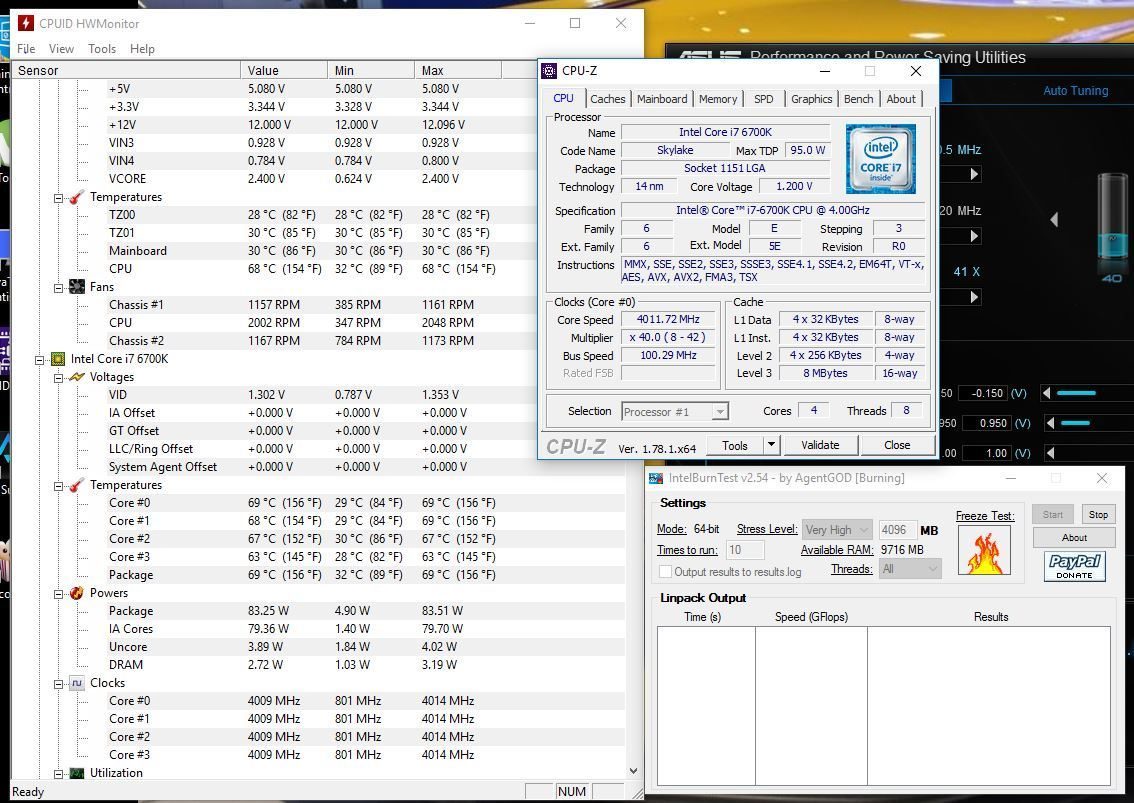Switch to the Graphics tab in CPU-Z
The width and height of the screenshot is (1134, 803).
811,99
